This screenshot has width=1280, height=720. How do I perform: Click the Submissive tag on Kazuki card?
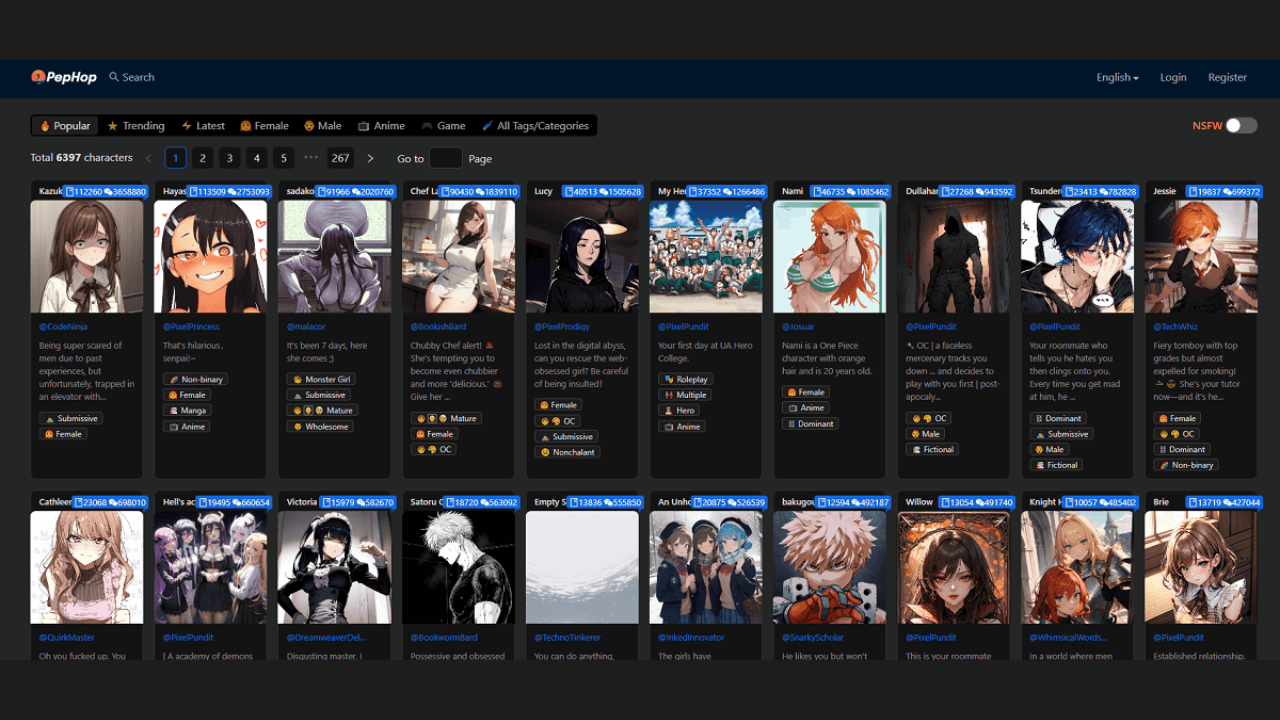pos(70,418)
